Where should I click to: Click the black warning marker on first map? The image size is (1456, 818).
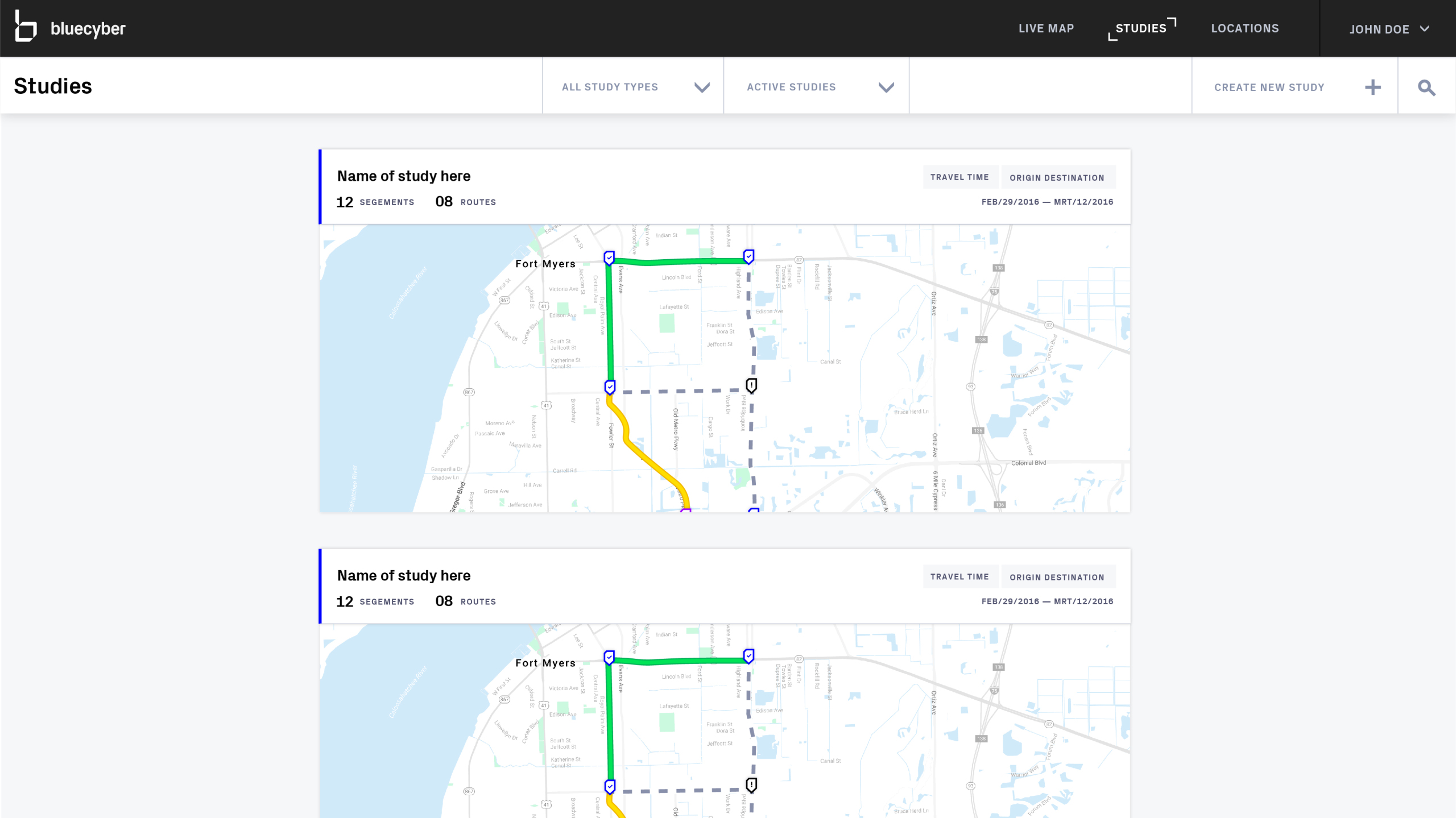pyautogui.click(x=751, y=385)
